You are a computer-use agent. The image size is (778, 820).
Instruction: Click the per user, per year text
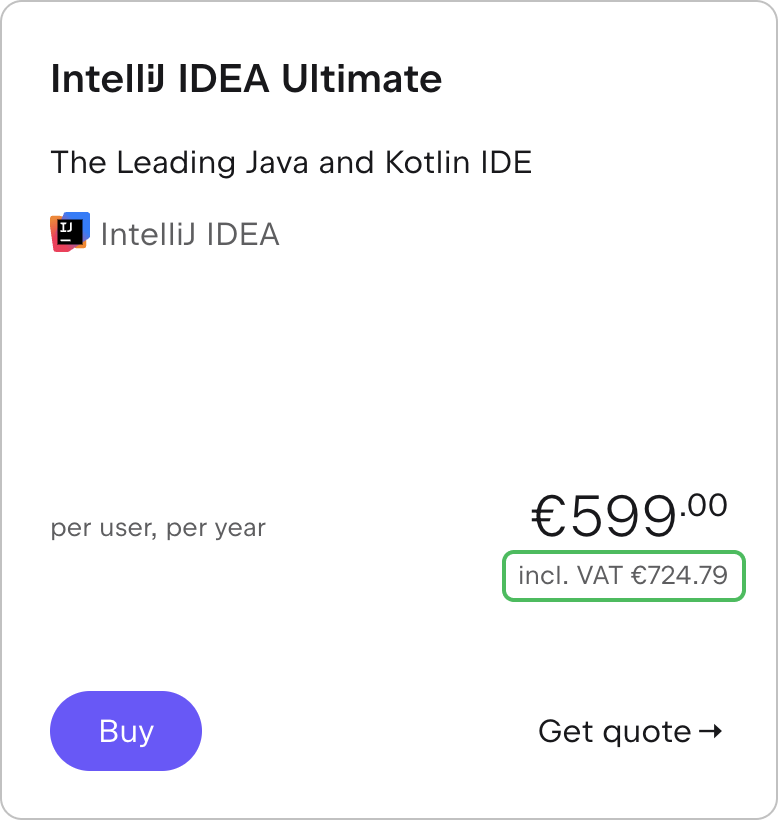(158, 528)
